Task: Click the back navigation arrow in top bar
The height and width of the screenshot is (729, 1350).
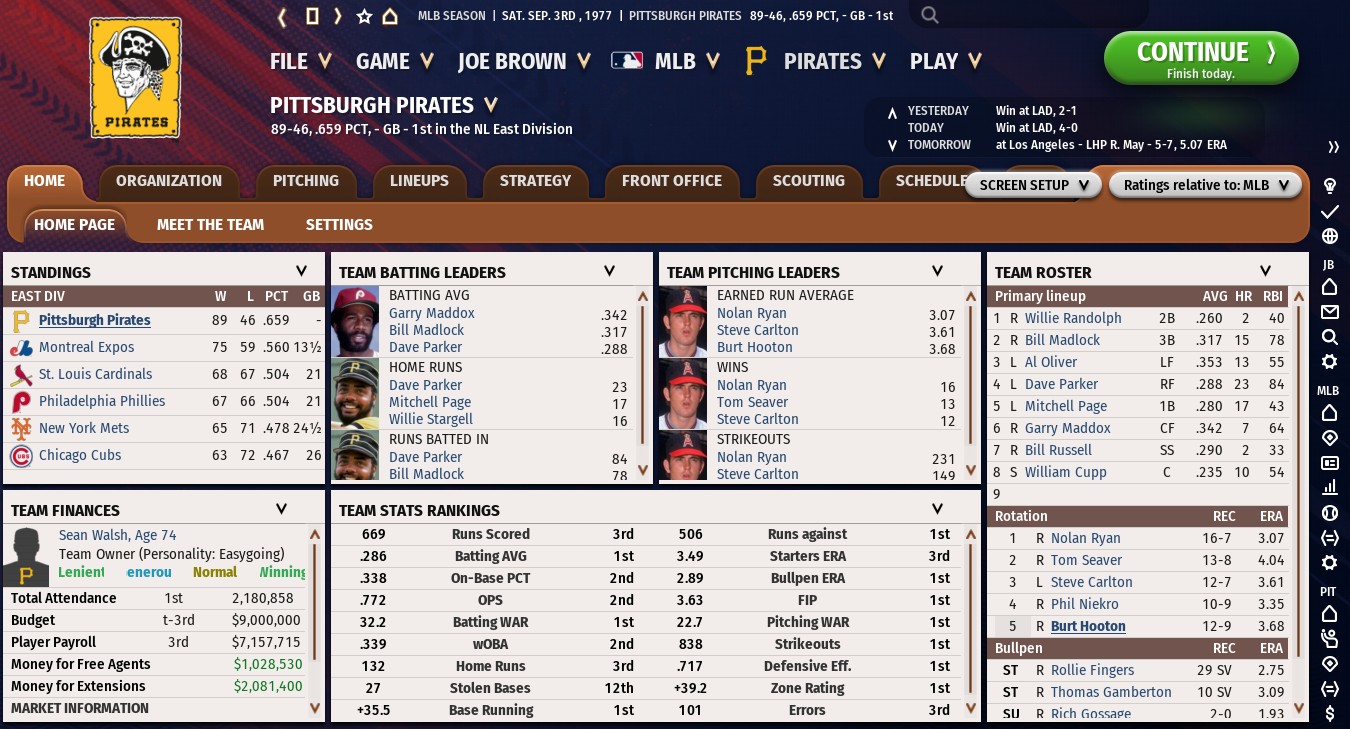Action: point(283,16)
